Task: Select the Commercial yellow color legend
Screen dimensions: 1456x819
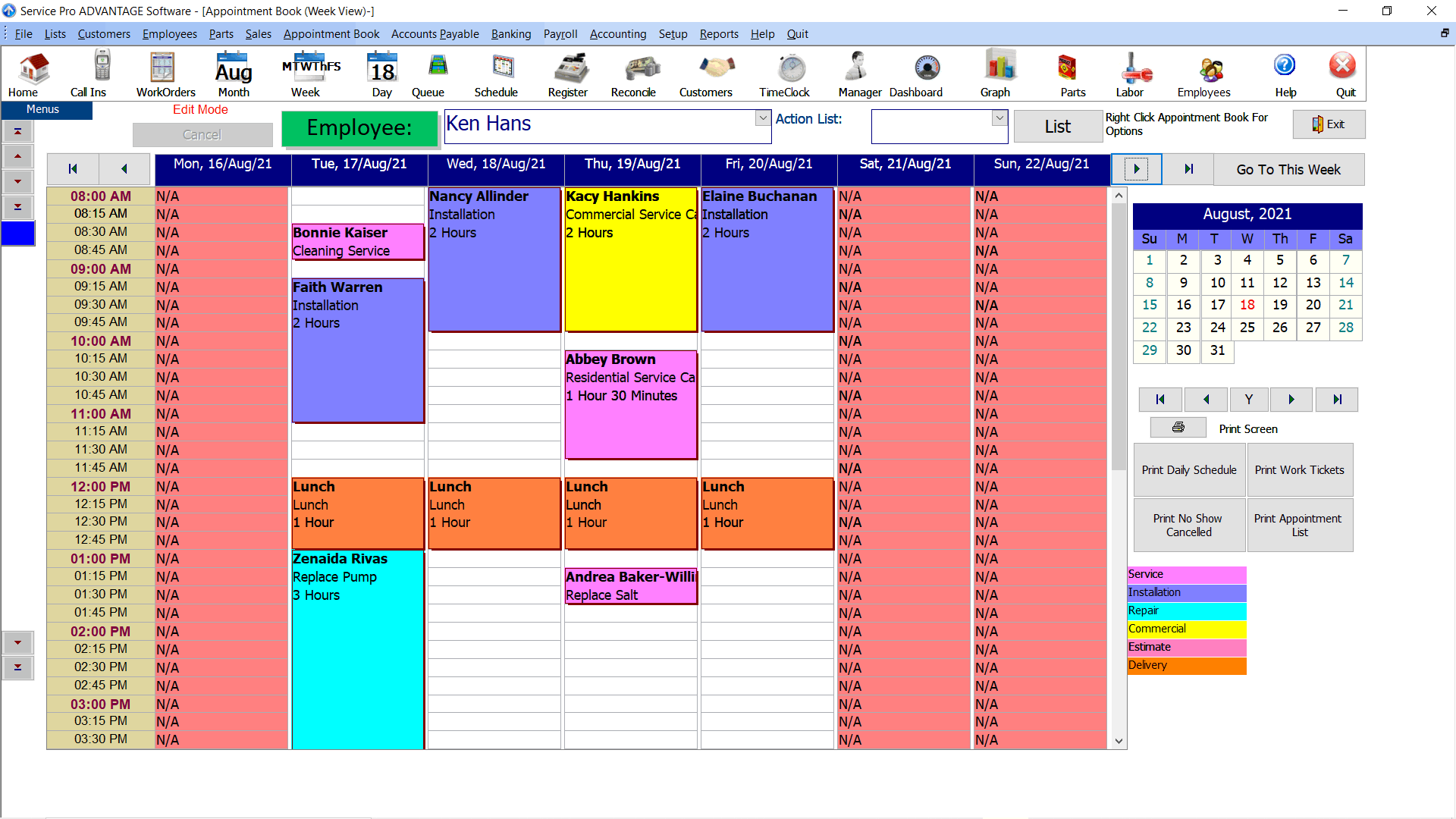Action: (x=1187, y=629)
